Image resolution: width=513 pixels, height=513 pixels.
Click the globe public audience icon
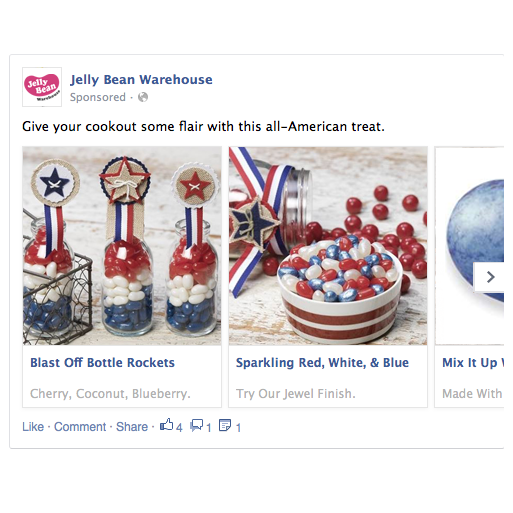click(x=143, y=97)
